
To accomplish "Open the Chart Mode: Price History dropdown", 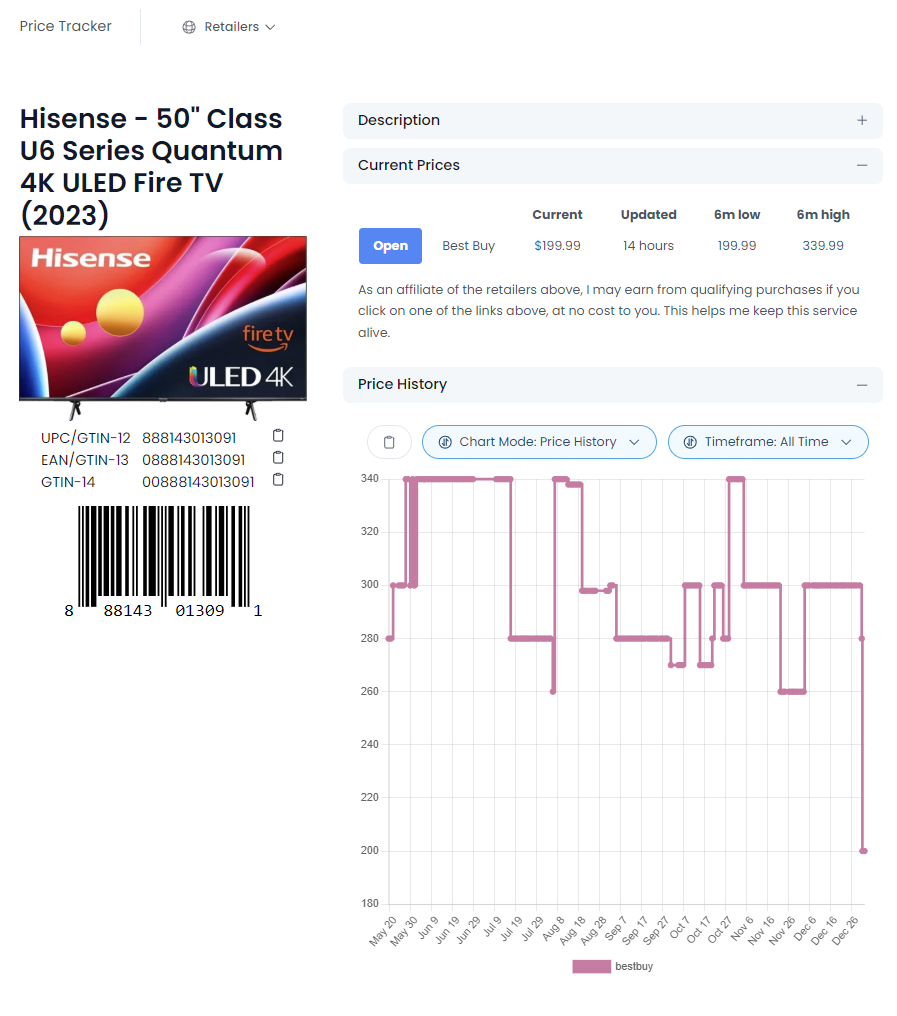I will [539, 442].
